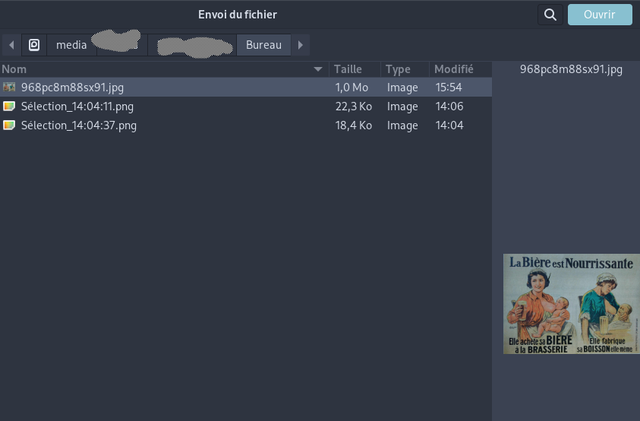
Task: Click the JPG thumbnail icon of 968pc8m88sx91.jpg
Action: click(9, 87)
